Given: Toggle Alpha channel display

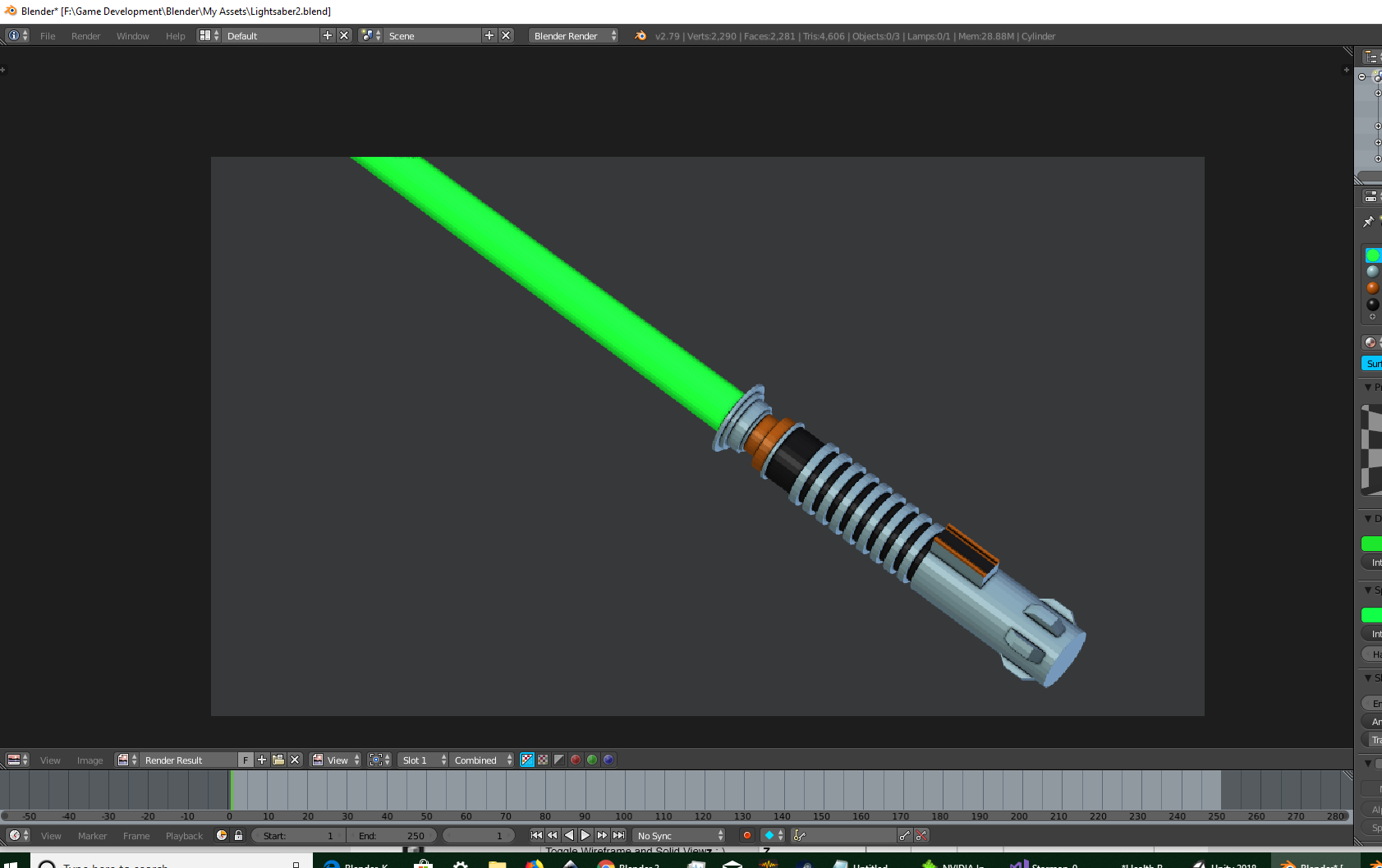Looking at the screenshot, I should pyautogui.click(x=559, y=760).
